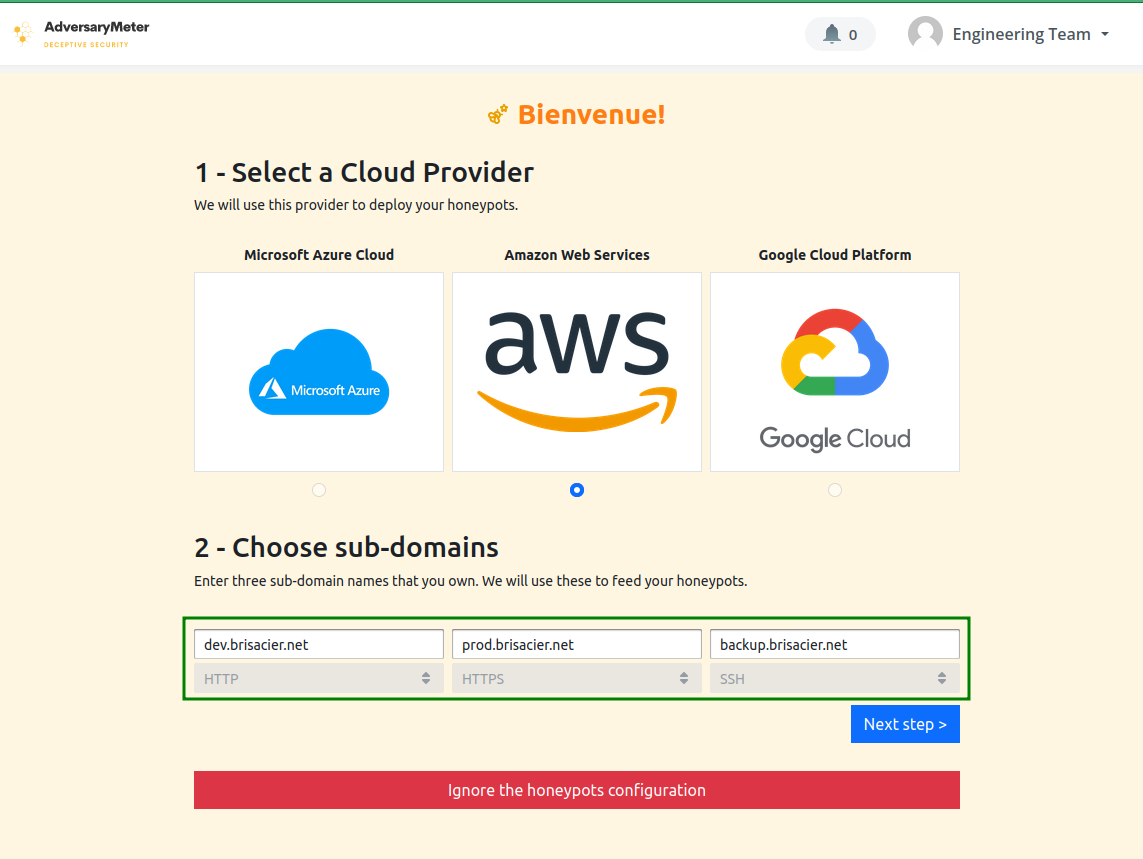This screenshot has height=859, width=1143.
Task: Open the HTTP protocol dropdown
Action: 319,678
